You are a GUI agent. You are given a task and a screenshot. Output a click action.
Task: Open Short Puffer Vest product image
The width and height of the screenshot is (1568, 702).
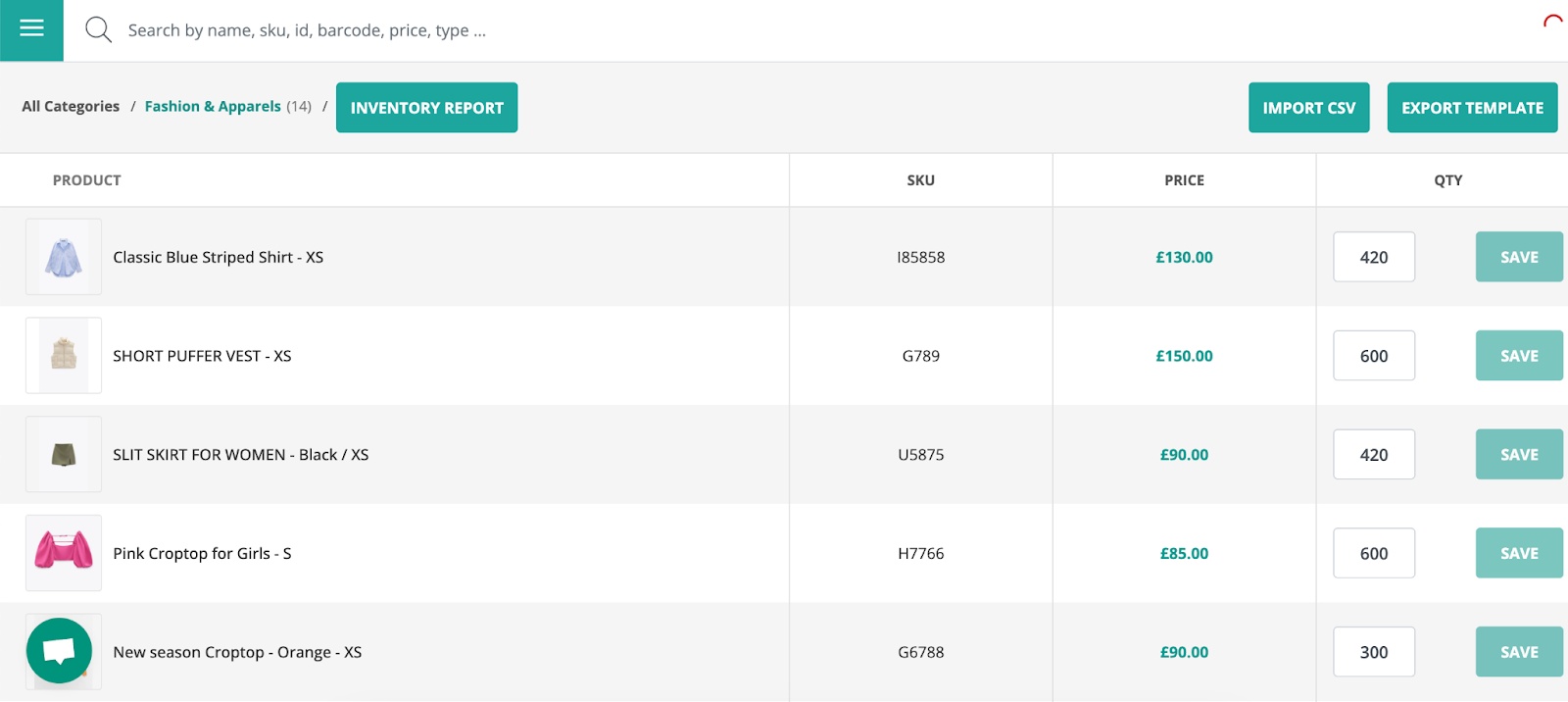64,356
